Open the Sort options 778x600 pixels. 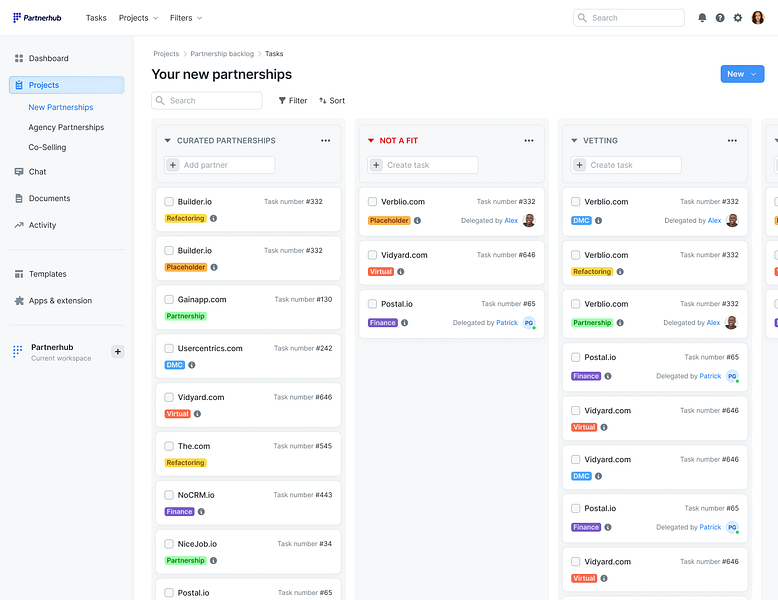pyautogui.click(x=332, y=101)
